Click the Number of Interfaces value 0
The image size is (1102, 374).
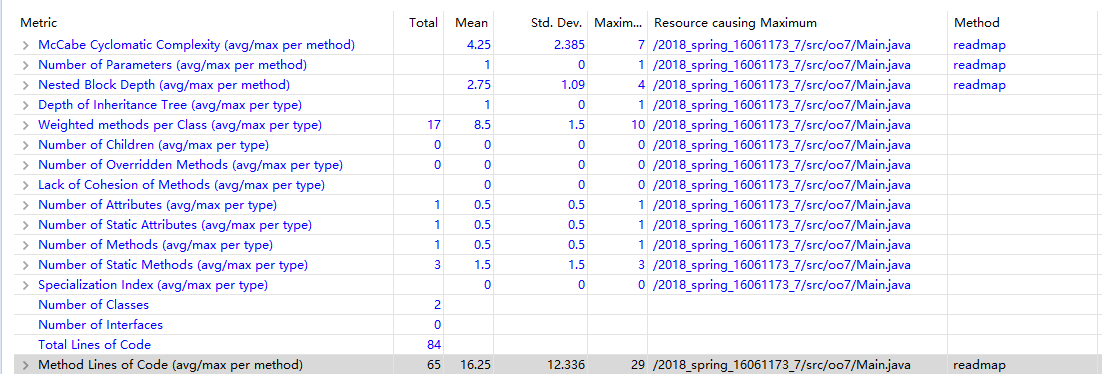point(437,325)
